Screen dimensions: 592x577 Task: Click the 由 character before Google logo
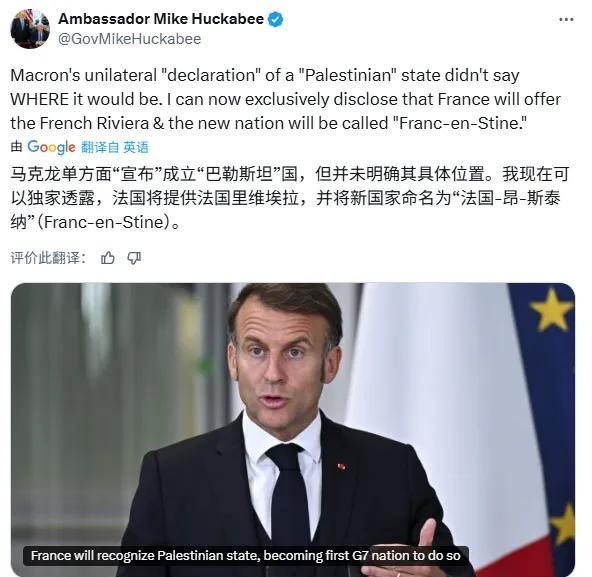click(16, 147)
